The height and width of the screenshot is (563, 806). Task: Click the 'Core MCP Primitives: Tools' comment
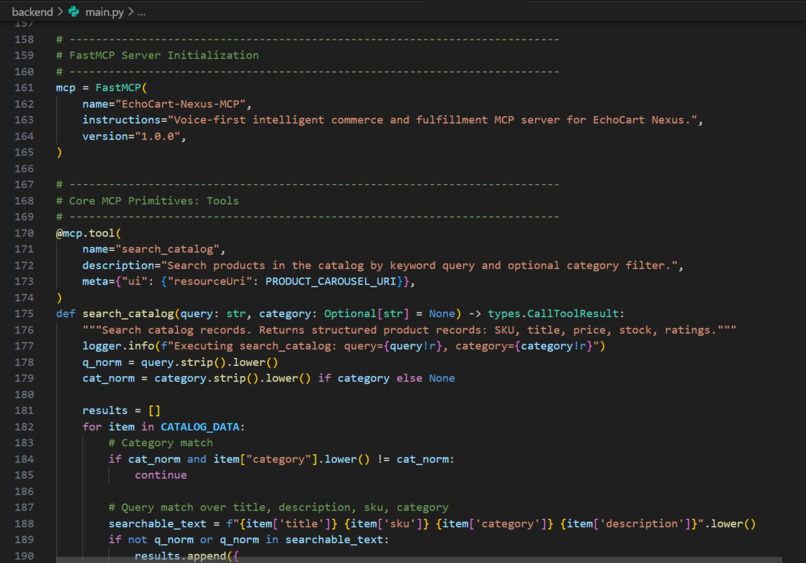148,201
